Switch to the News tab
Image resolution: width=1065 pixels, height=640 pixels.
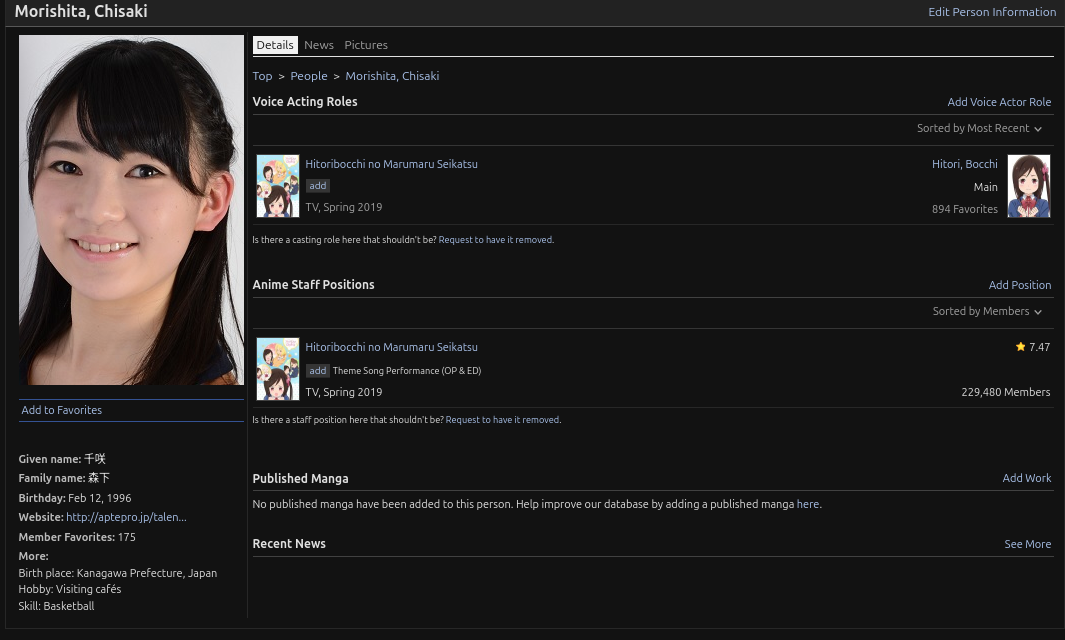pos(319,45)
